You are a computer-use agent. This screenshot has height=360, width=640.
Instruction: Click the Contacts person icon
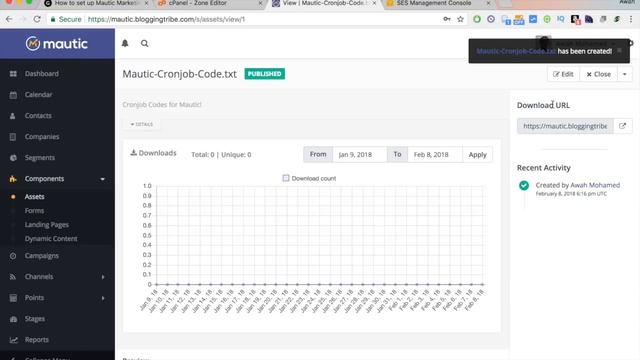click(13, 116)
